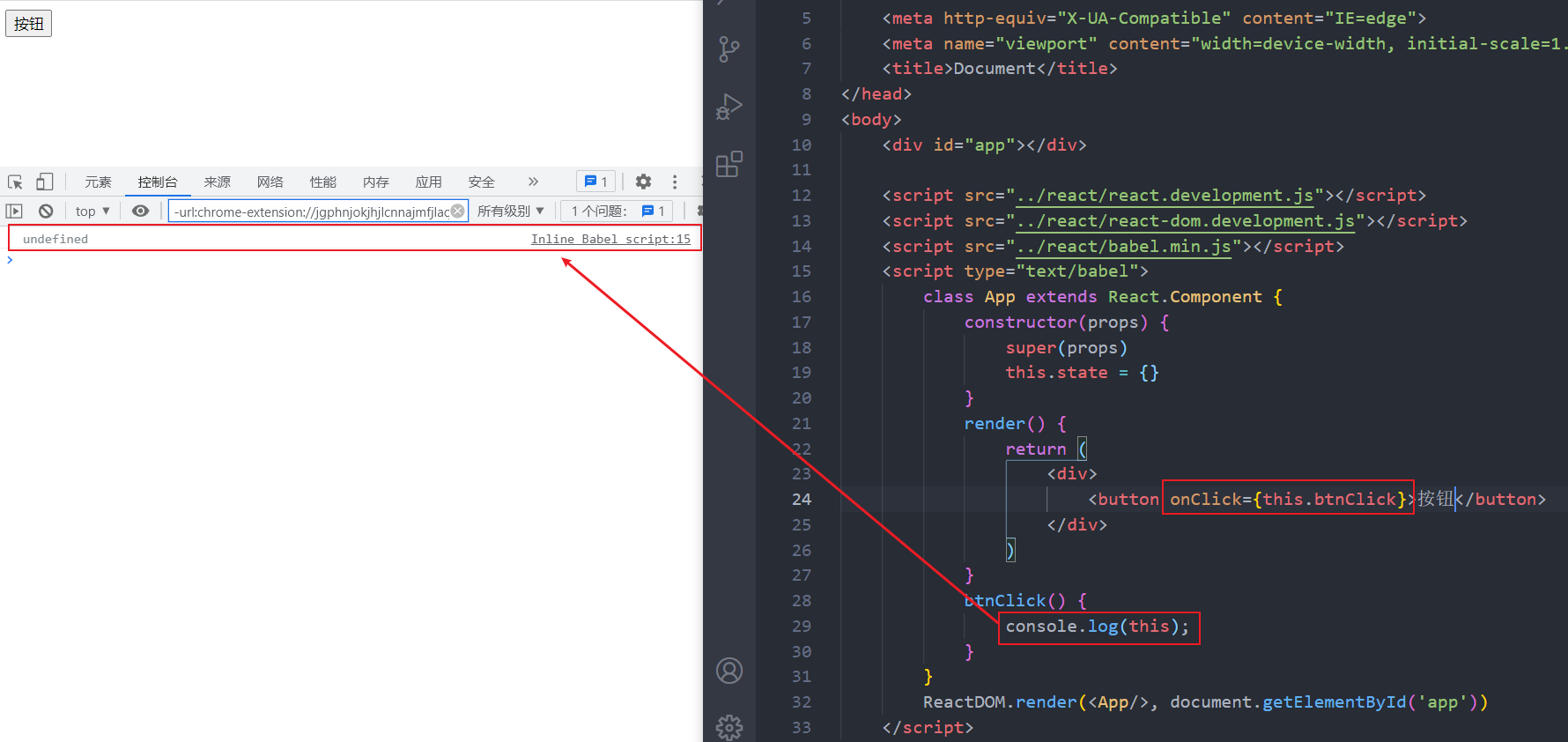Image resolution: width=1568 pixels, height=742 pixels.
Task: Click the 按钮 button on the page
Action: point(29,24)
